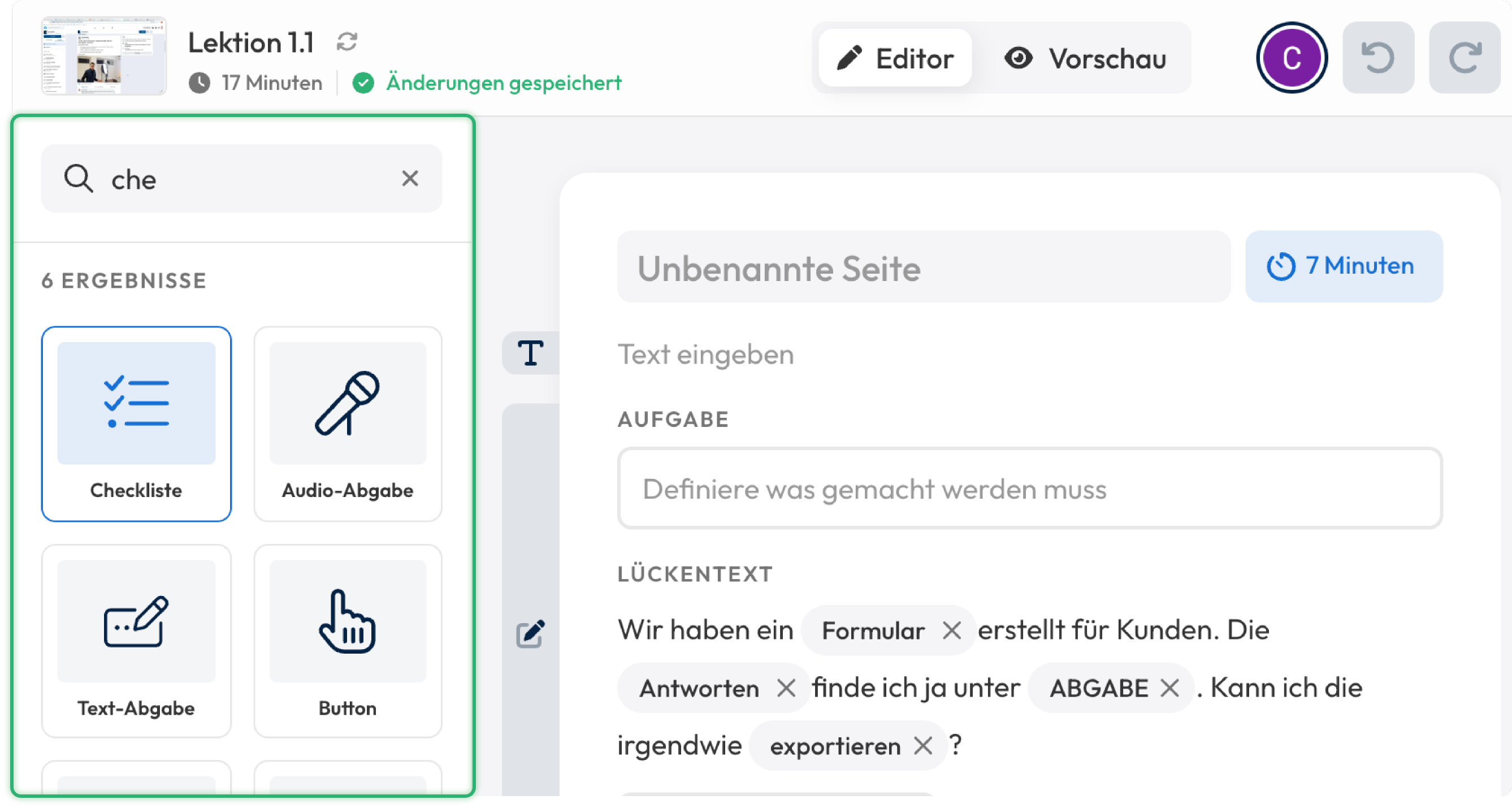Switch to the Vorschau preview tab
The width and height of the screenshot is (1512, 808).
(x=1085, y=58)
